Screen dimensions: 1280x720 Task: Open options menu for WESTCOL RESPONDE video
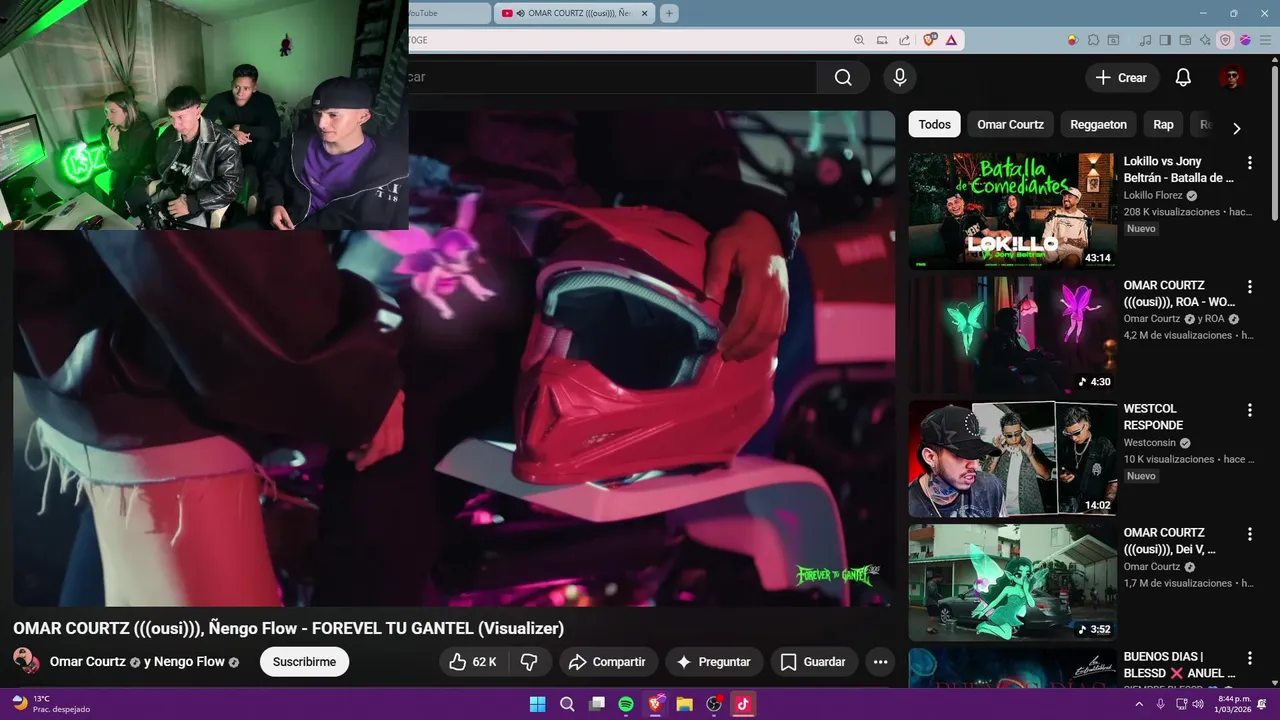[1249, 410]
